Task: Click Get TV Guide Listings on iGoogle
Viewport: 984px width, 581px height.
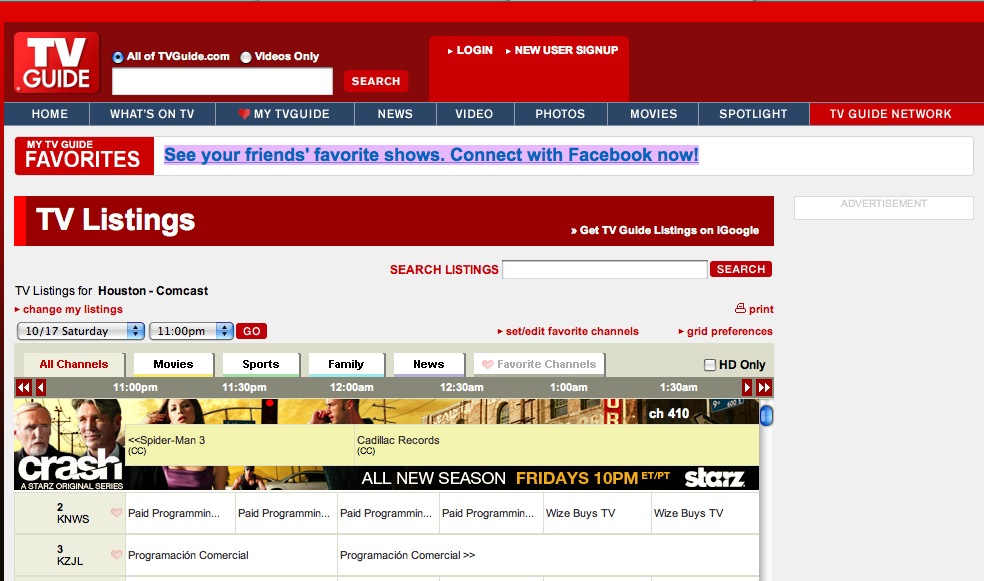Action: 665,230
